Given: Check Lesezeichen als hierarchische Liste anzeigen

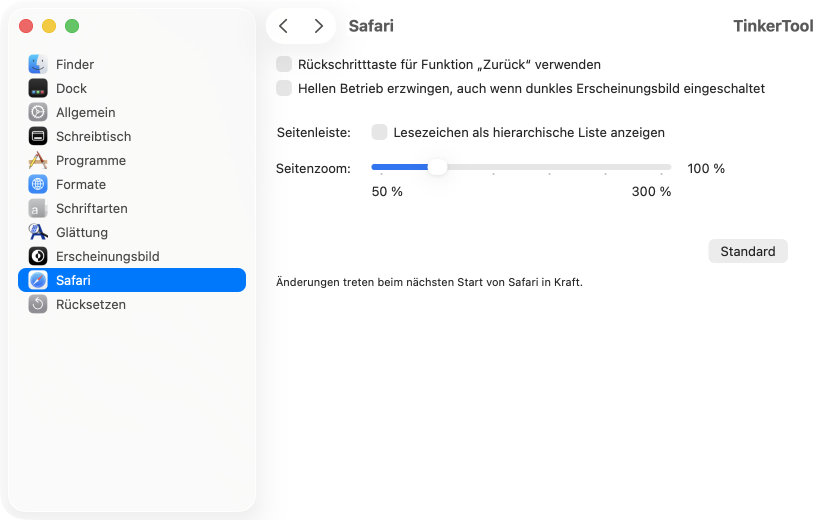Looking at the screenshot, I should [379, 132].
